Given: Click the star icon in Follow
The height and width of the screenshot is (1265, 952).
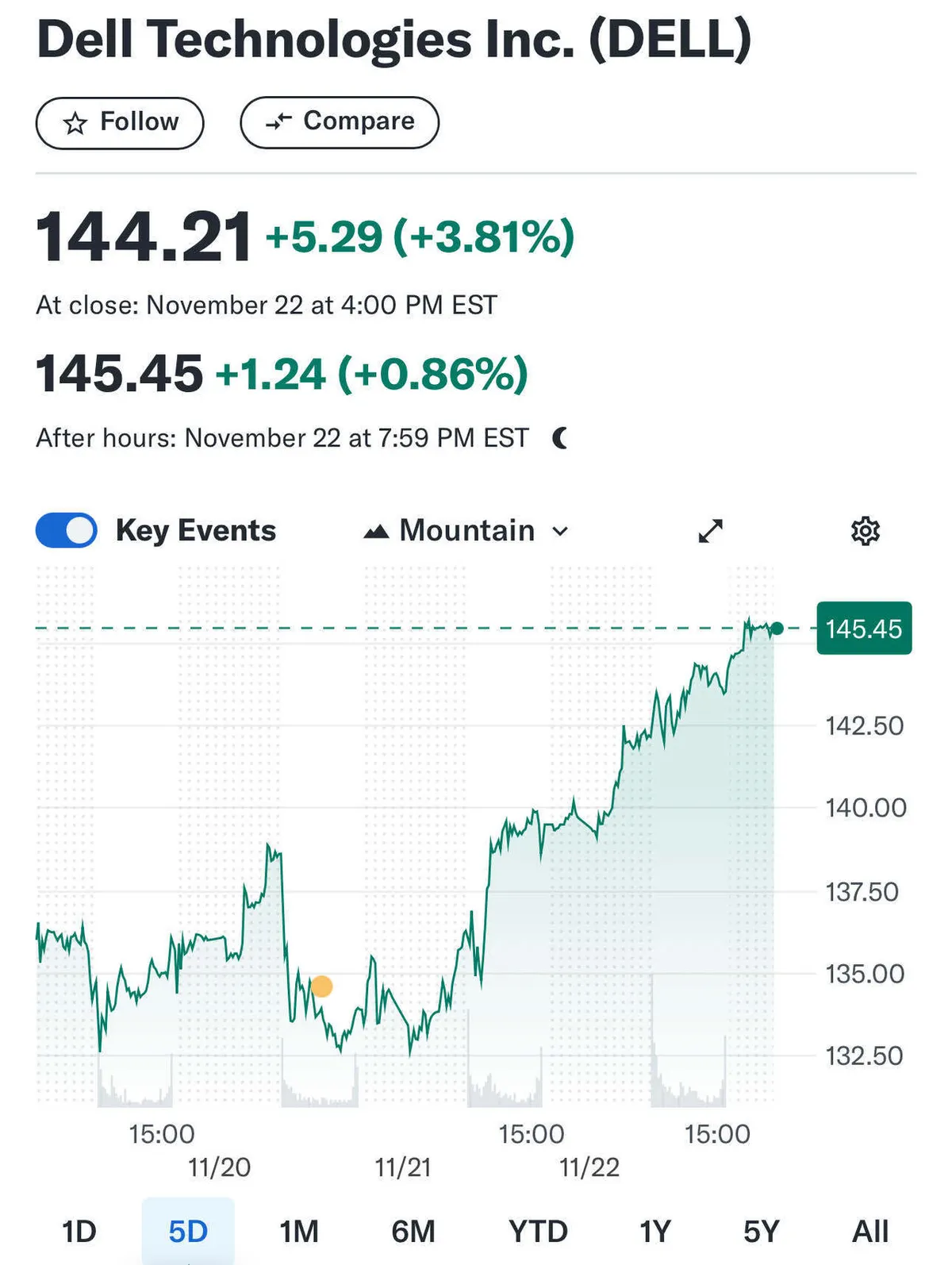Looking at the screenshot, I should click(x=75, y=123).
